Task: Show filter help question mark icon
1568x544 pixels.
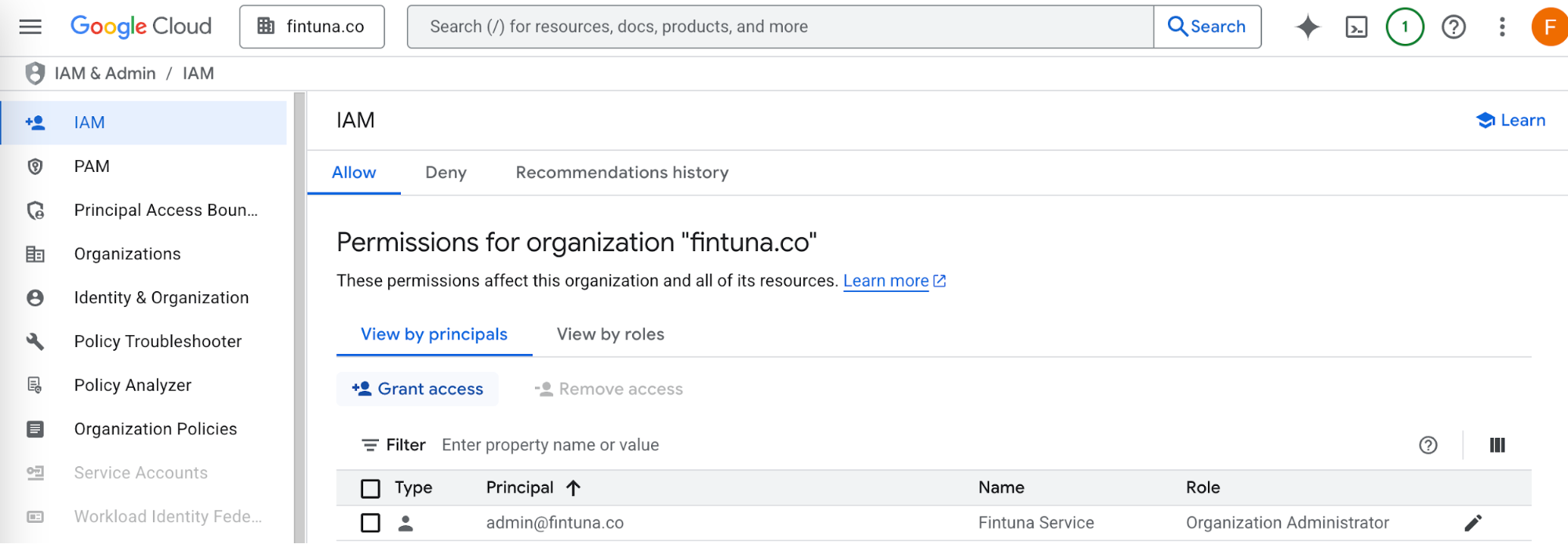Action: (1428, 445)
